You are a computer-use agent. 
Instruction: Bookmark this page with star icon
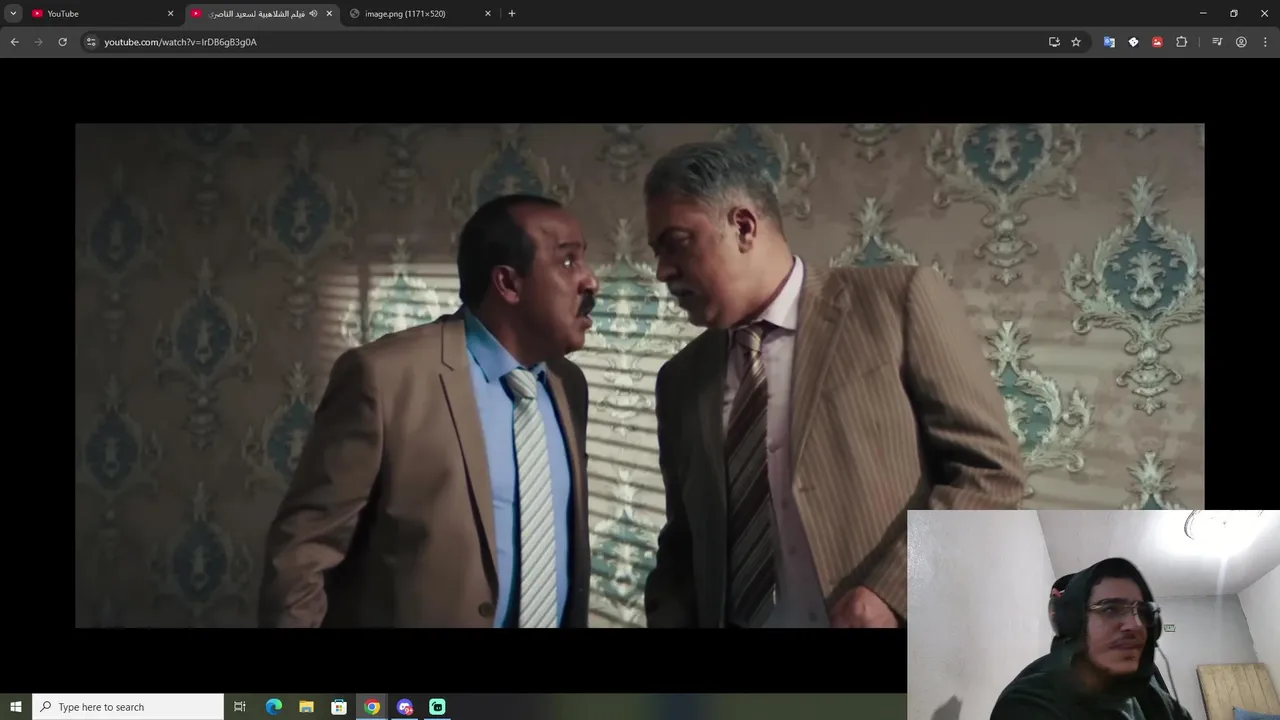tap(1076, 42)
